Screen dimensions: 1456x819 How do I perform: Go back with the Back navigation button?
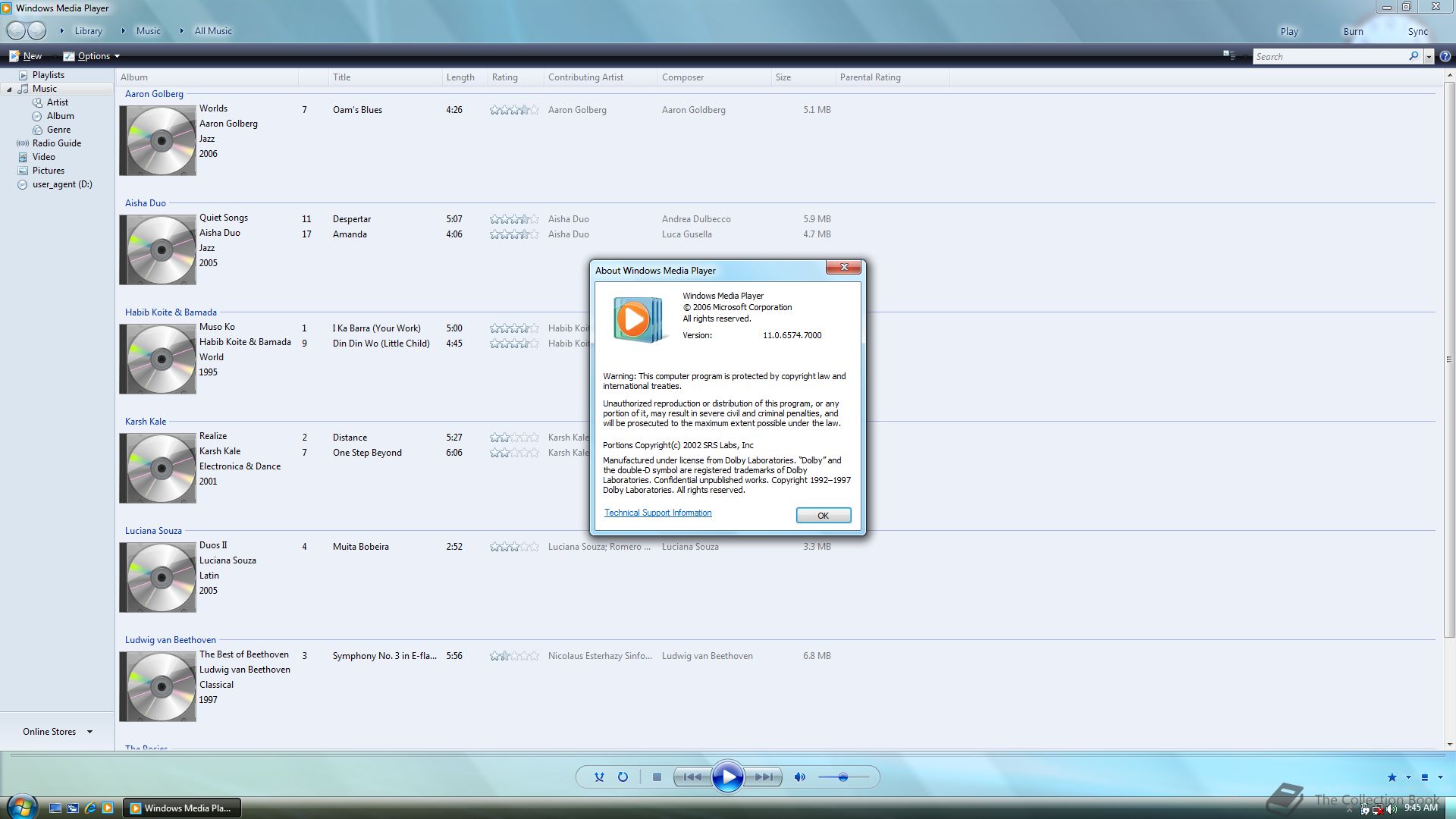click(x=16, y=30)
